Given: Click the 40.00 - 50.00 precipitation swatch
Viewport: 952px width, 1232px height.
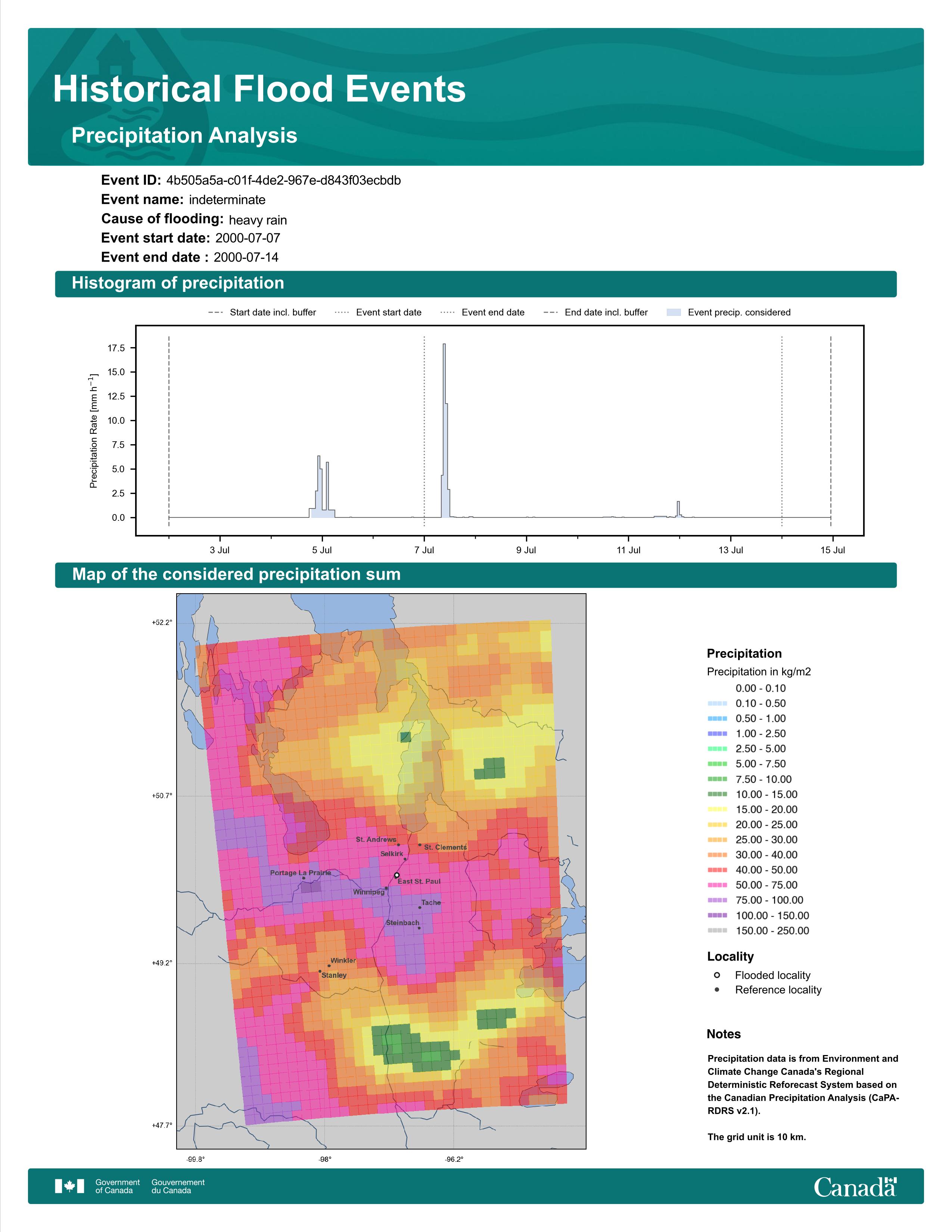Looking at the screenshot, I should (718, 870).
